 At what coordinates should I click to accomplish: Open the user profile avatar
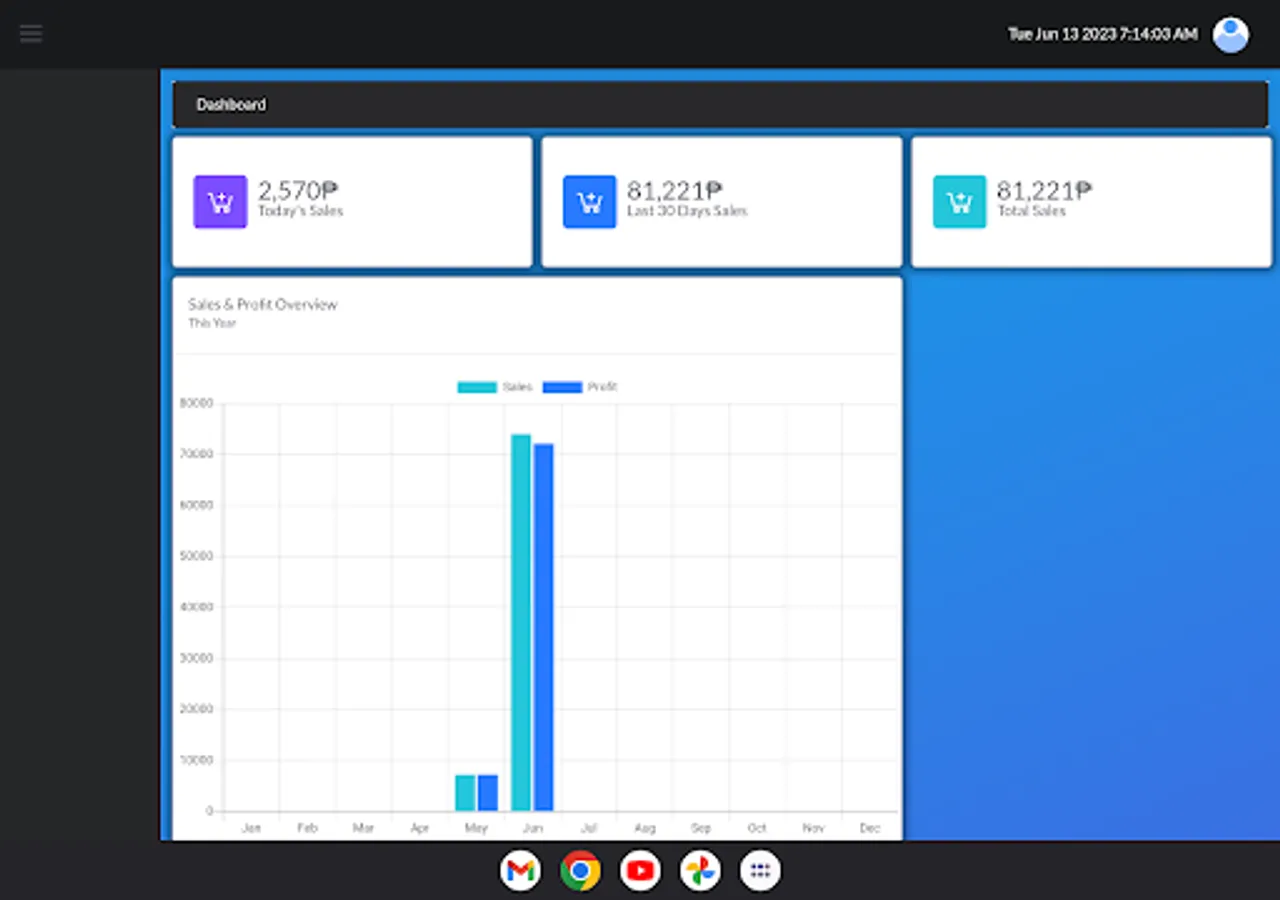pyautogui.click(x=1230, y=34)
